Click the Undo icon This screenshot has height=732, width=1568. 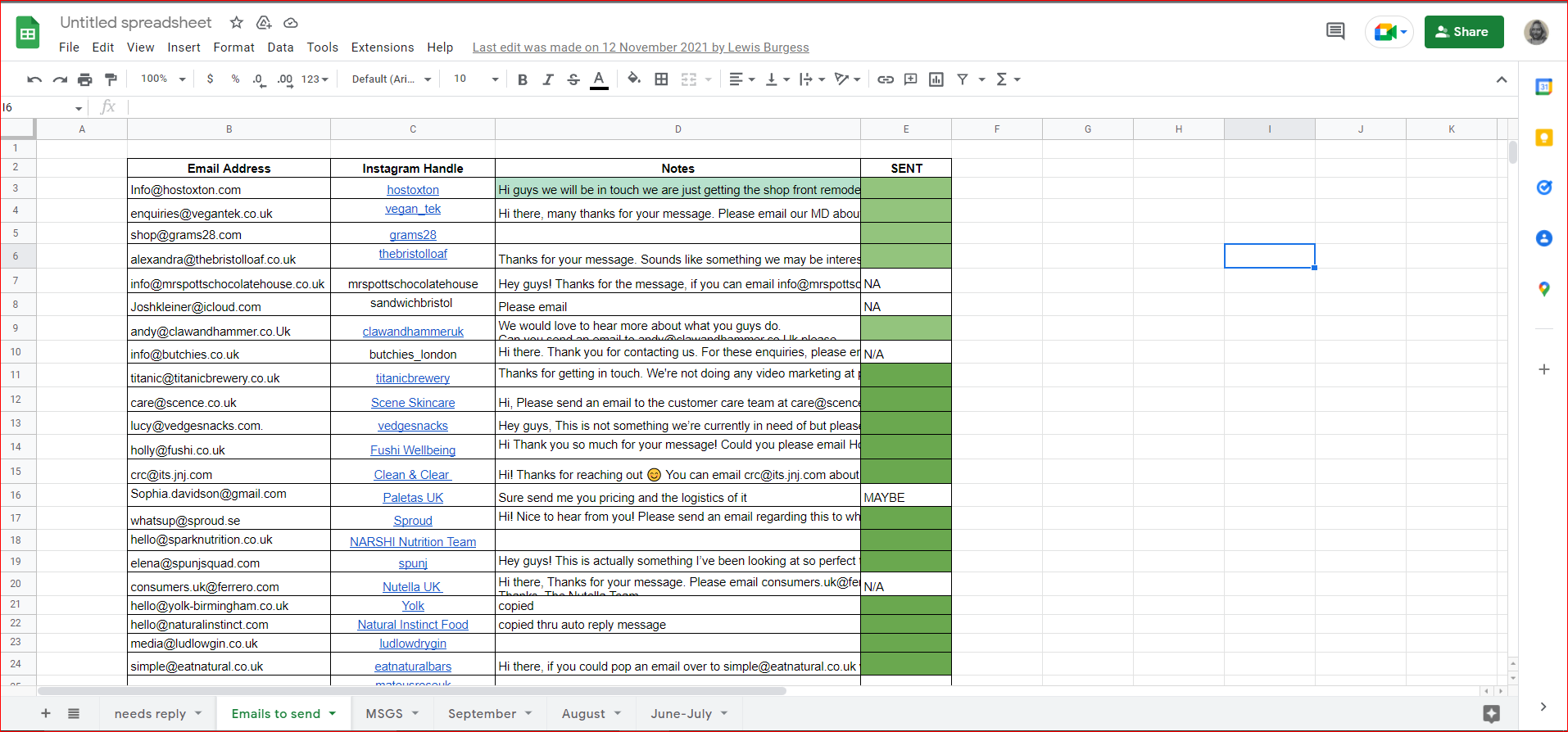tap(34, 79)
